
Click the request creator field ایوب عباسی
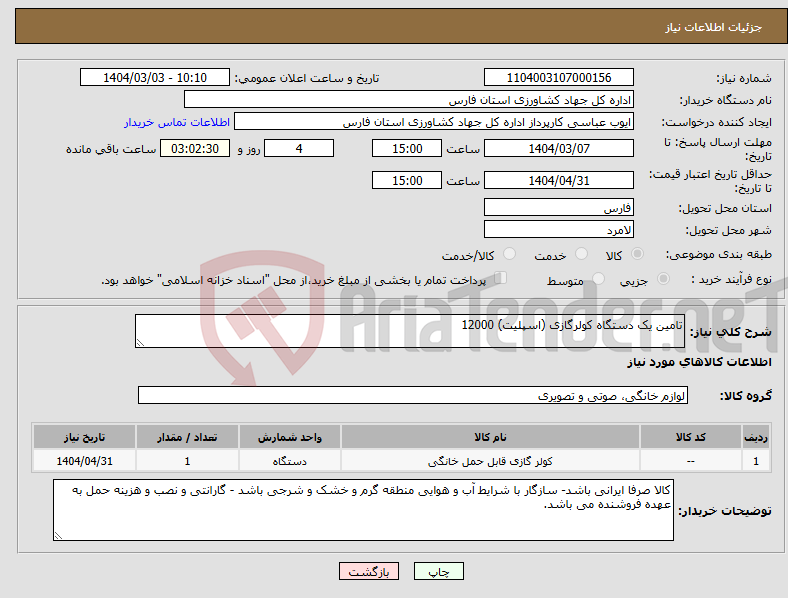(x=434, y=122)
